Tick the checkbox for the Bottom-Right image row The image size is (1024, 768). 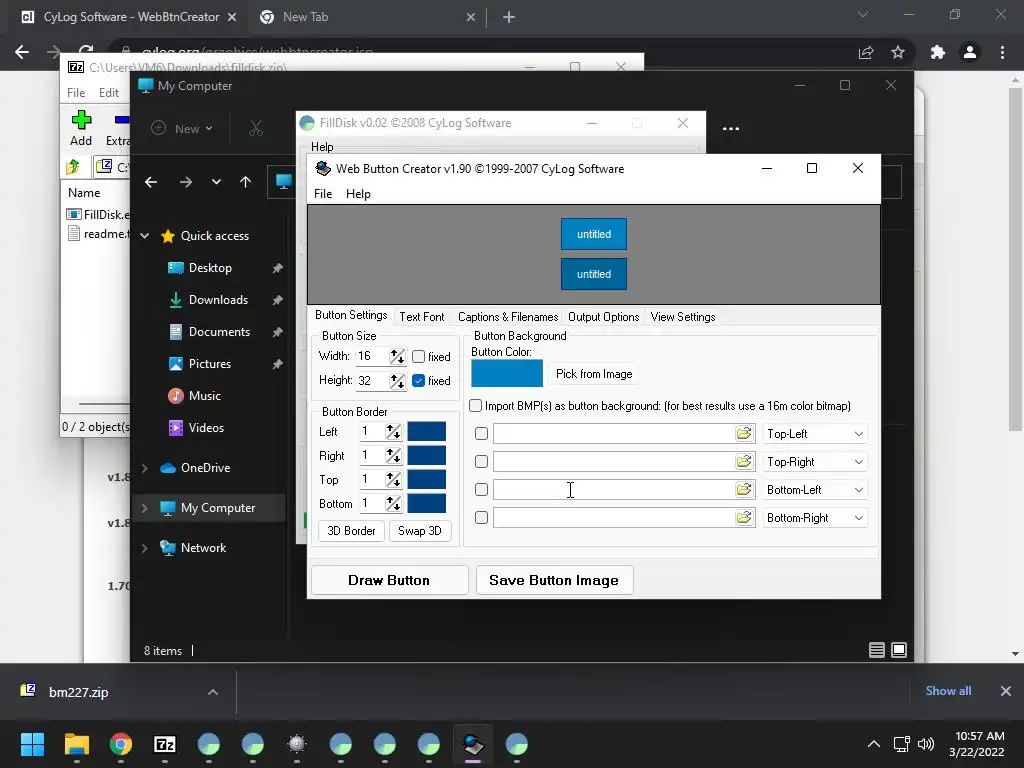click(481, 518)
